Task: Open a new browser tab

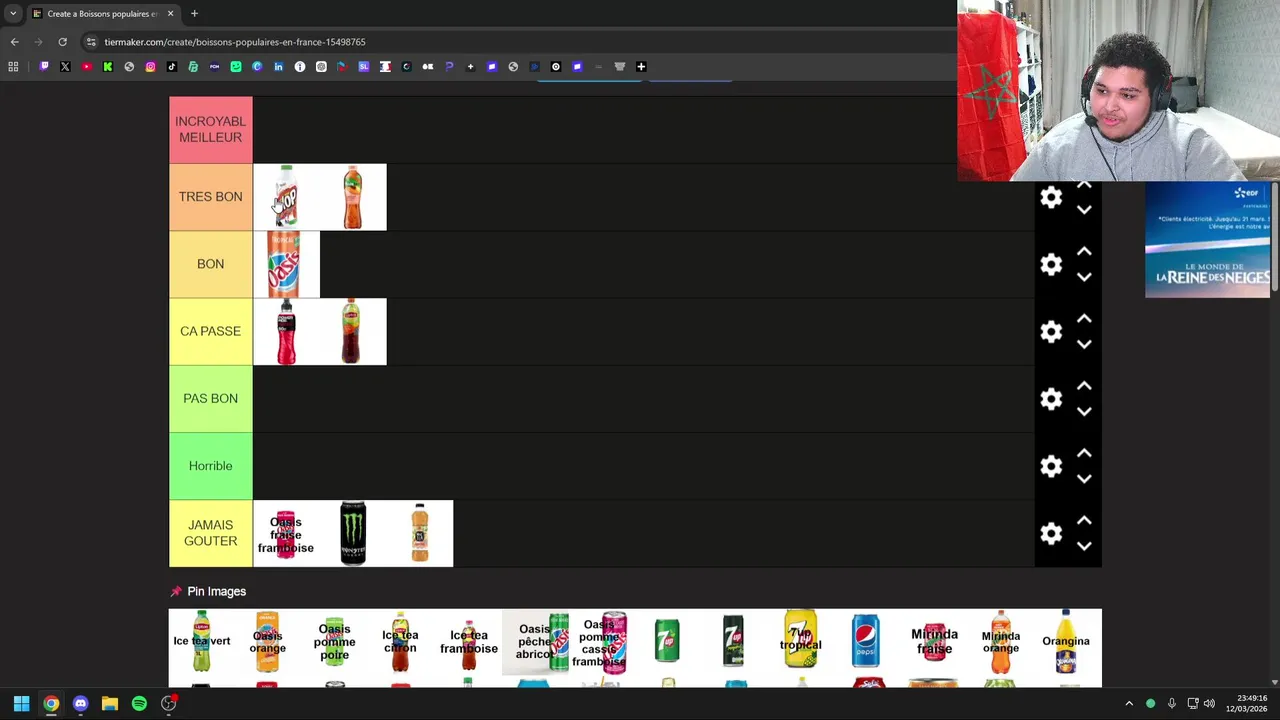Action: (x=194, y=14)
